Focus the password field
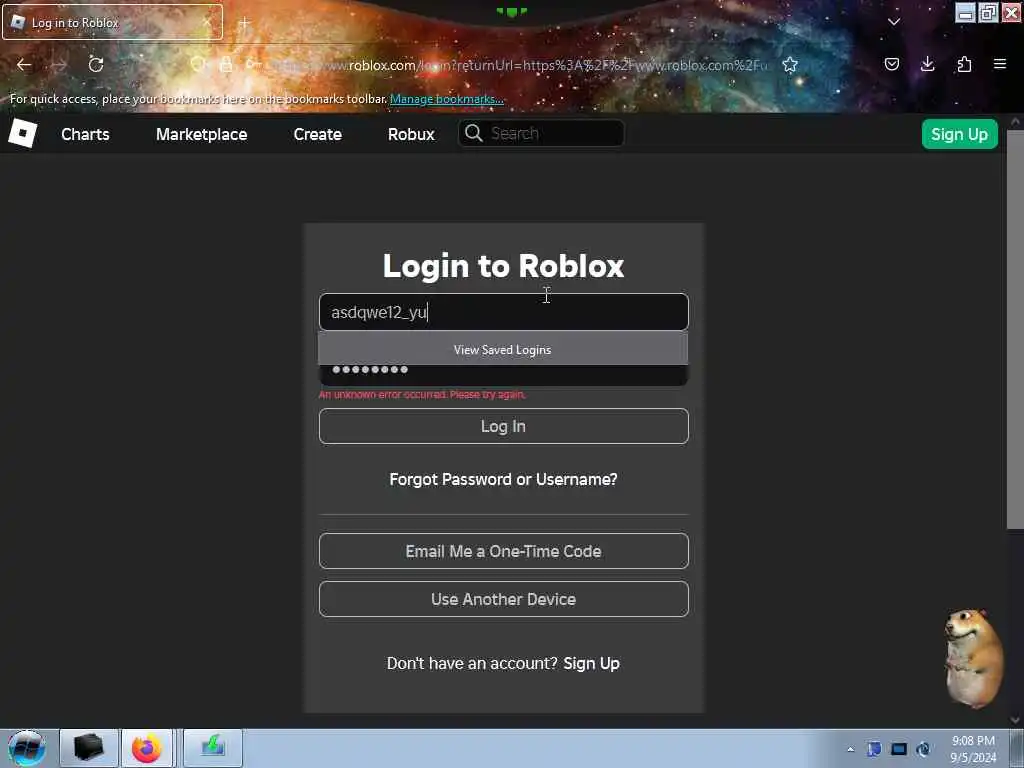 (x=504, y=375)
